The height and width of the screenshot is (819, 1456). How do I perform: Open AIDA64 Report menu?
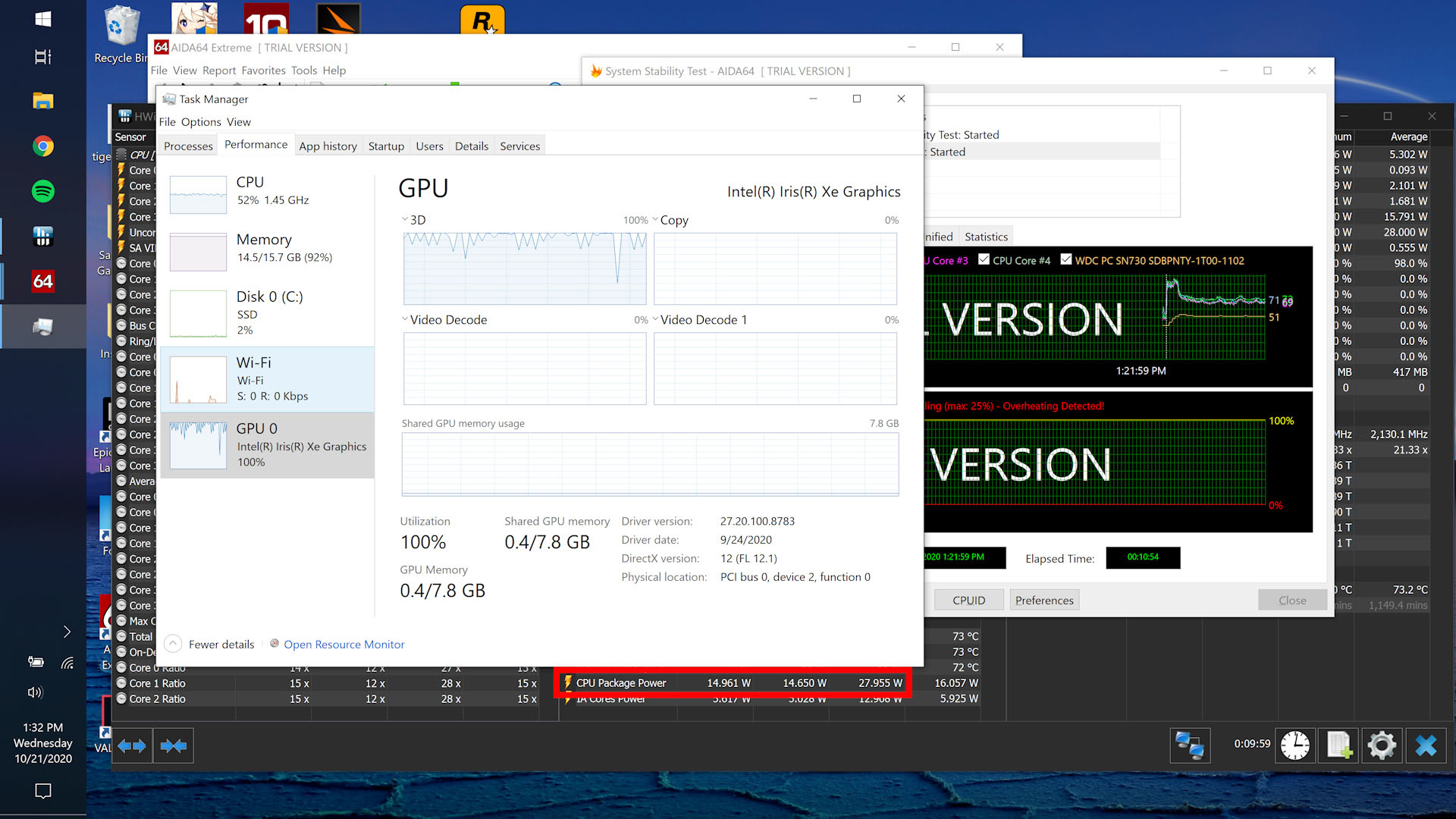pos(219,71)
